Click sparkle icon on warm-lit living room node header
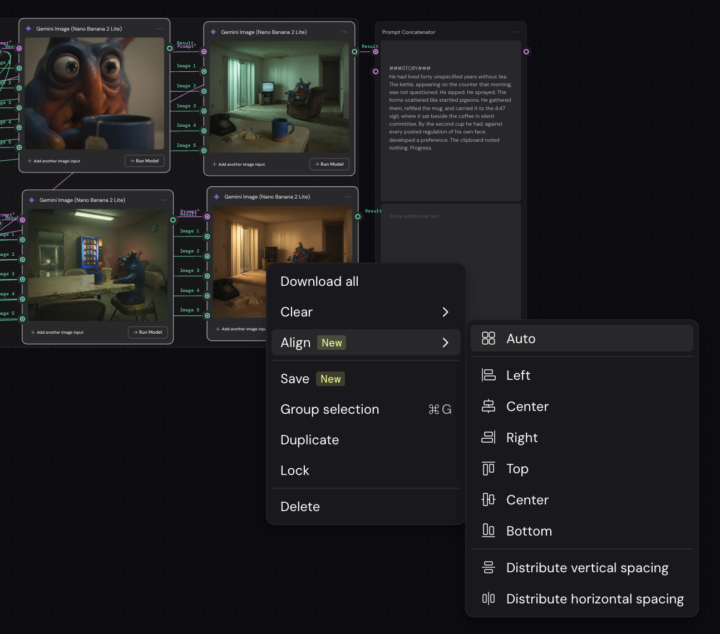This screenshot has height=634, width=720. [217, 196]
